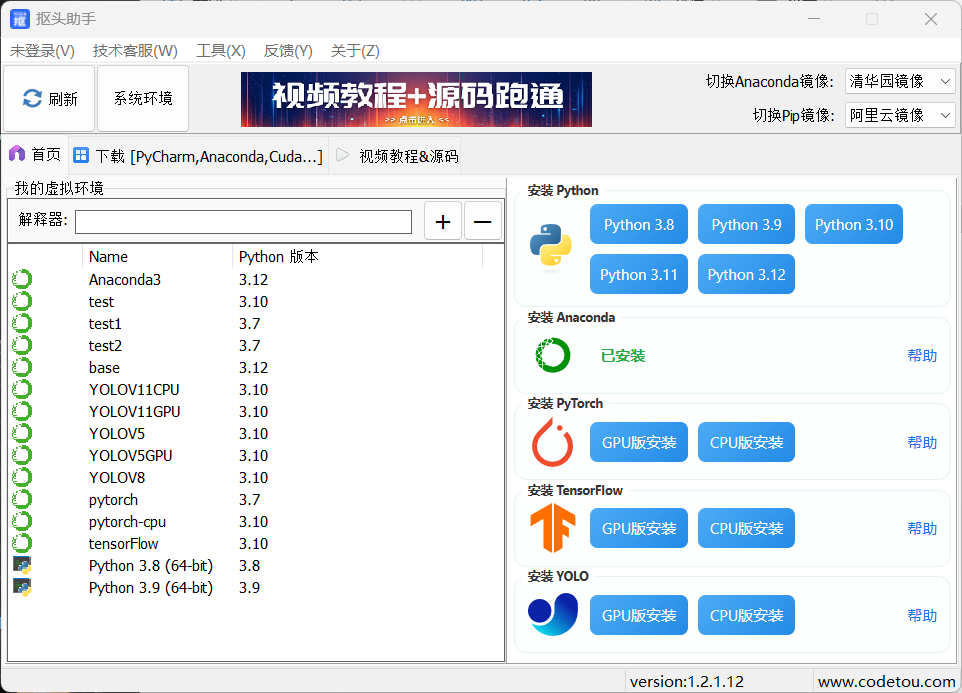Click the Anaconda logo in 安装 Anaconda section

tap(553, 355)
